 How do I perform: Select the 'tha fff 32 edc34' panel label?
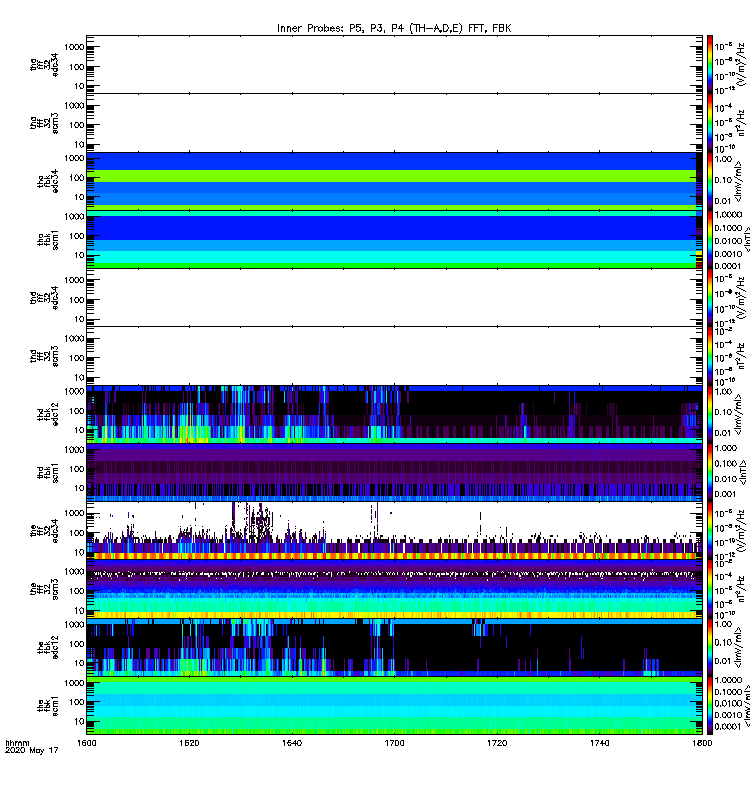(x=44, y=64)
